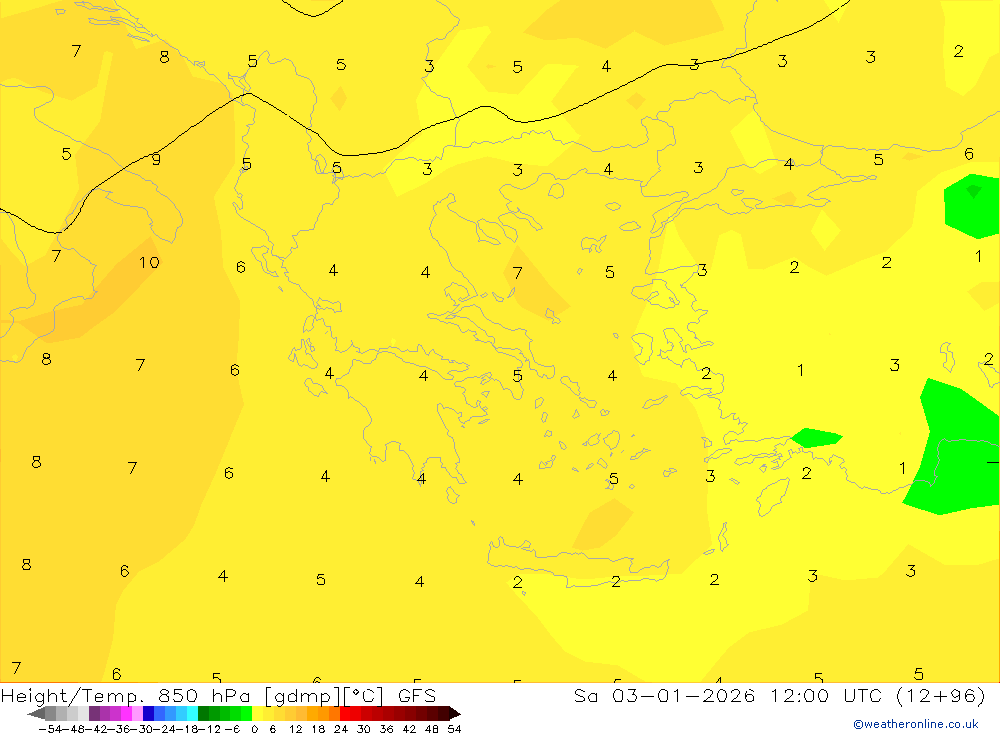Click the -54 label under the legend
Screen dimensions: 1000x733
[x=50, y=729]
